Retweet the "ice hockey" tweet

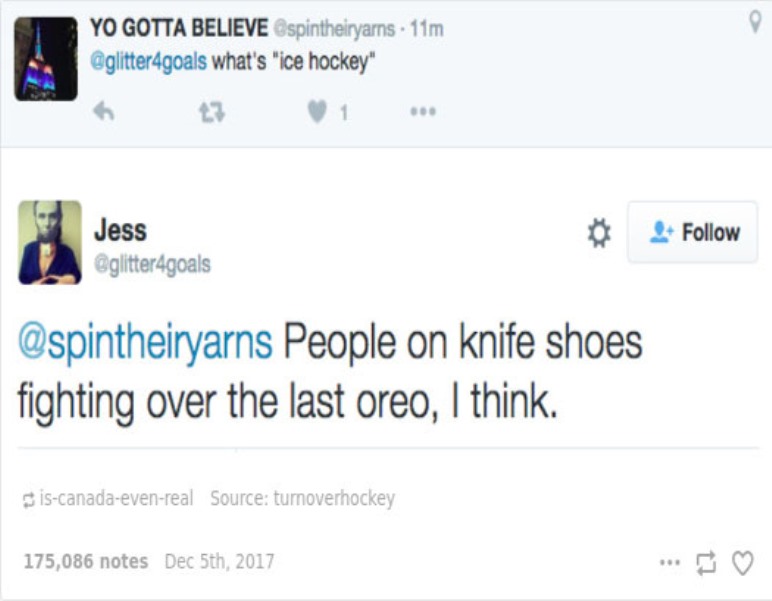tap(209, 113)
